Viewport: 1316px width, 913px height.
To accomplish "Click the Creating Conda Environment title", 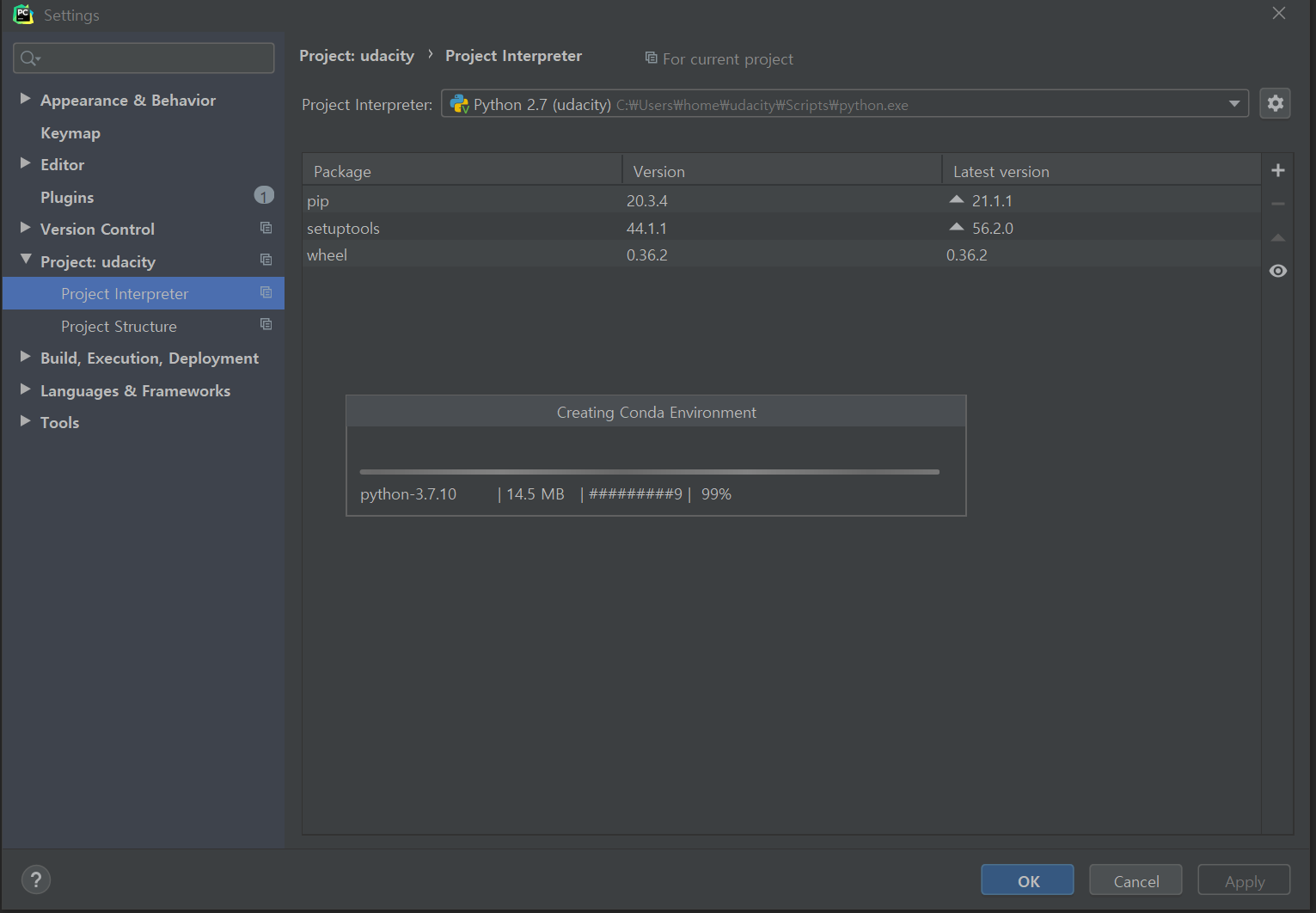I will pyautogui.click(x=657, y=413).
